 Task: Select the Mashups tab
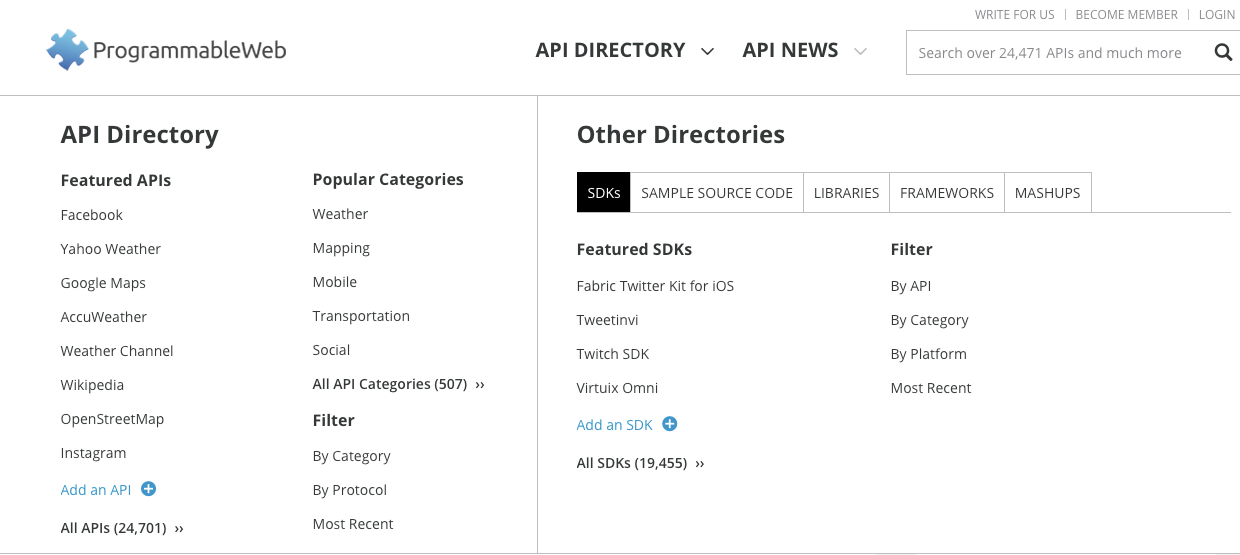1047,193
